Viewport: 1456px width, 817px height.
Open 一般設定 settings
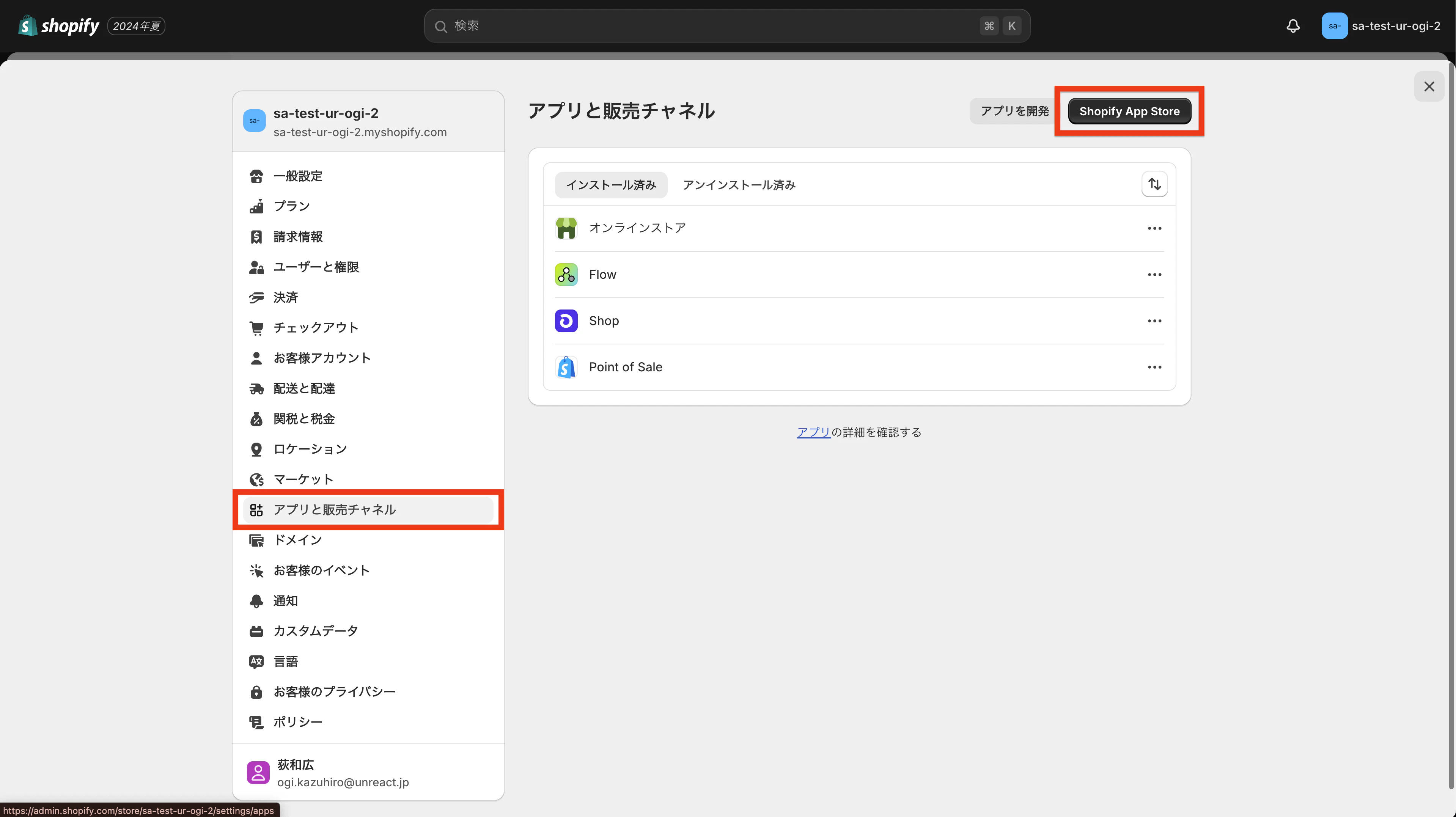(x=368, y=176)
